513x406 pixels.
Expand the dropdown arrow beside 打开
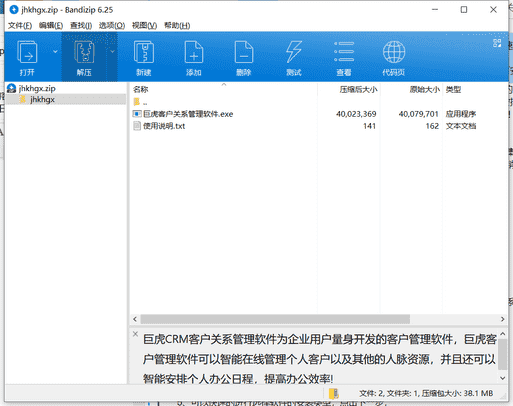tap(55, 52)
